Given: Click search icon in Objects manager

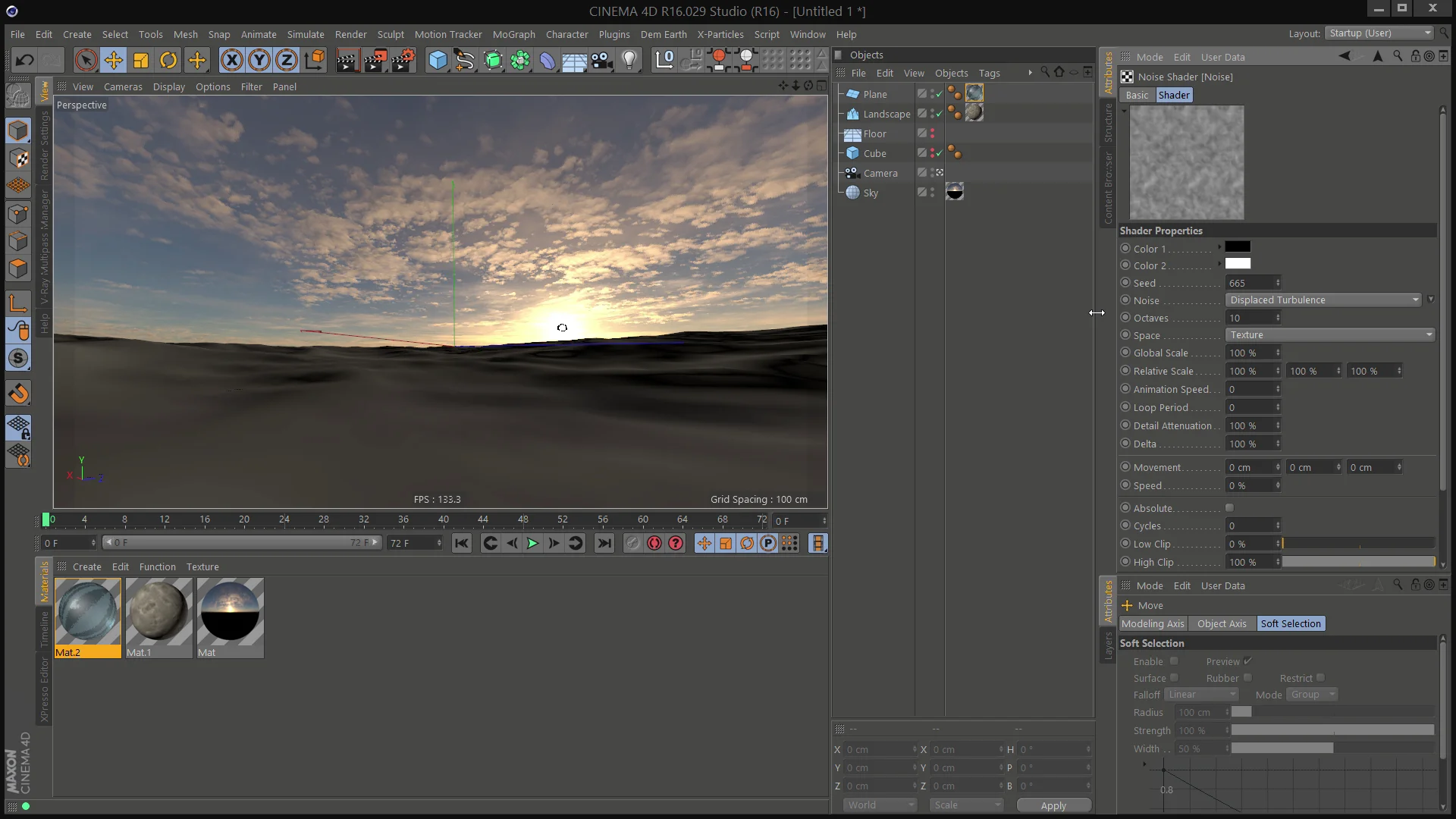Looking at the screenshot, I should (x=1045, y=72).
